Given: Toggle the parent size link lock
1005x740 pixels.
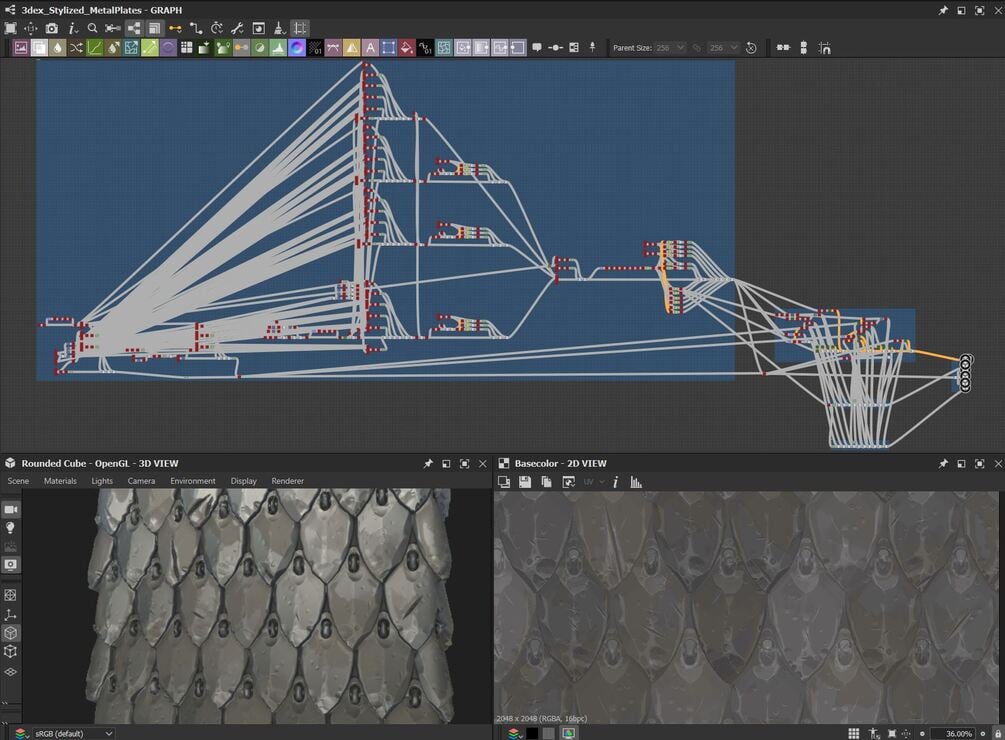Looking at the screenshot, I should tap(698, 48).
